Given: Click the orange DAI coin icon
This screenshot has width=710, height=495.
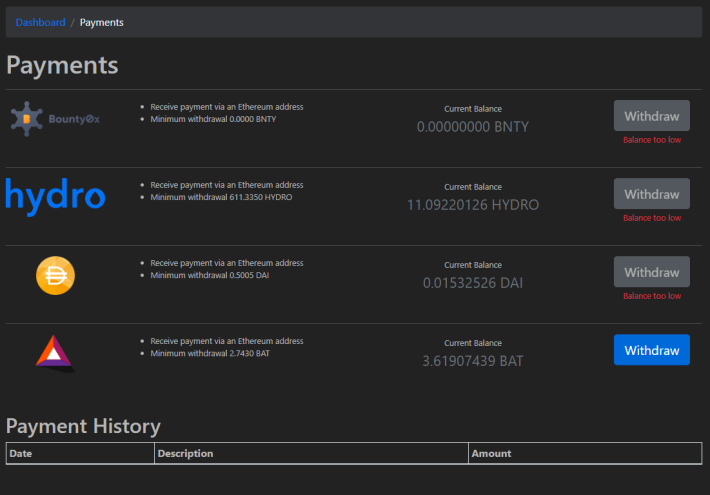Looking at the screenshot, I should [55, 275].
